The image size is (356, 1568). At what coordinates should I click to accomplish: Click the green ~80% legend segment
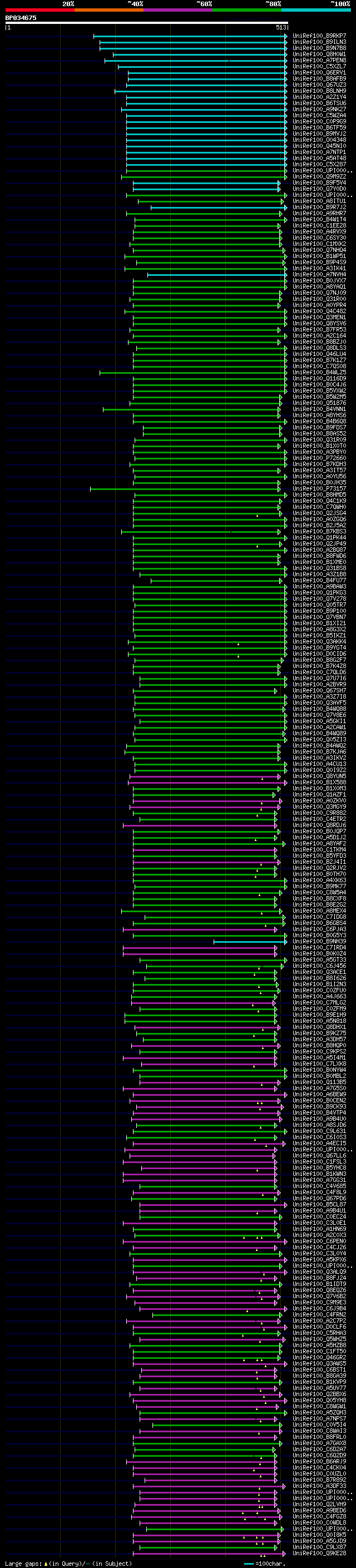pyautogui.click(x=246, y=10)
